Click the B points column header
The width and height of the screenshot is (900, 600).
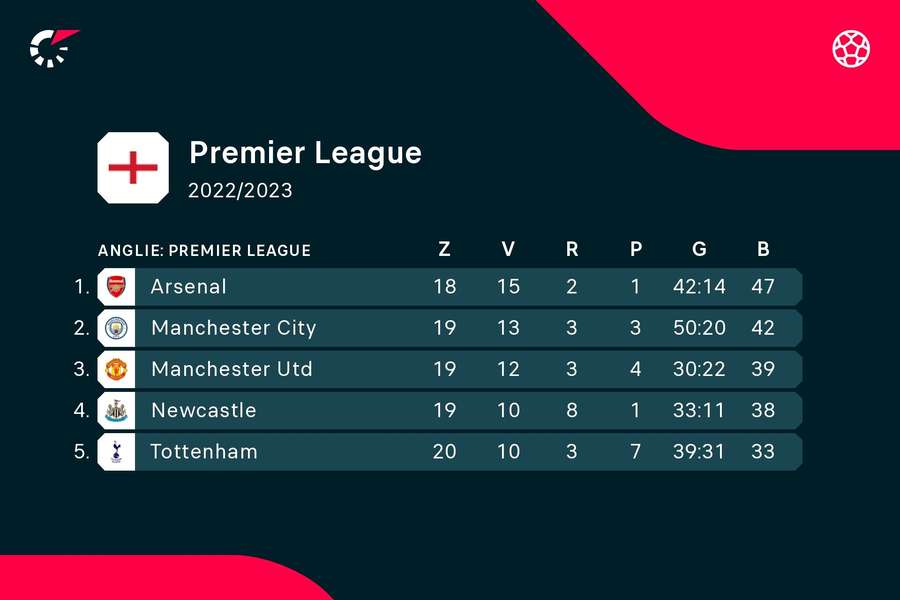pyautogui.click(x=763, y=250)
